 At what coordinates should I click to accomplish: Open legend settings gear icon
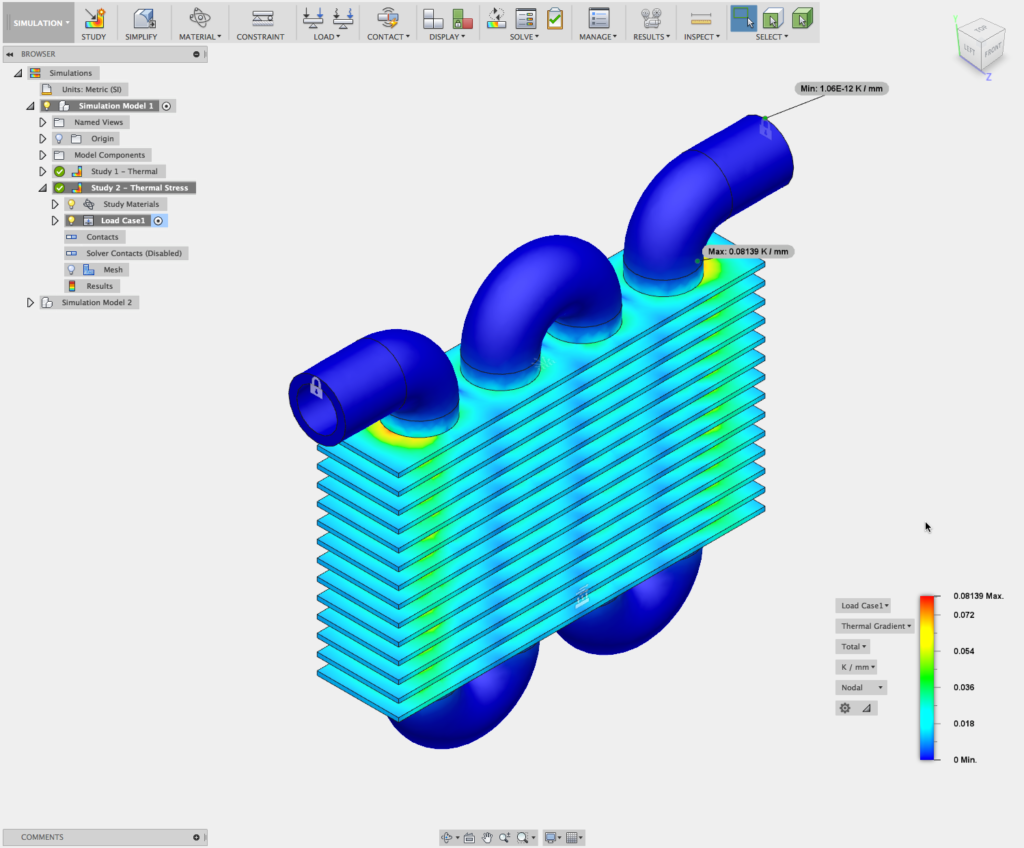[x=845, y=708]
